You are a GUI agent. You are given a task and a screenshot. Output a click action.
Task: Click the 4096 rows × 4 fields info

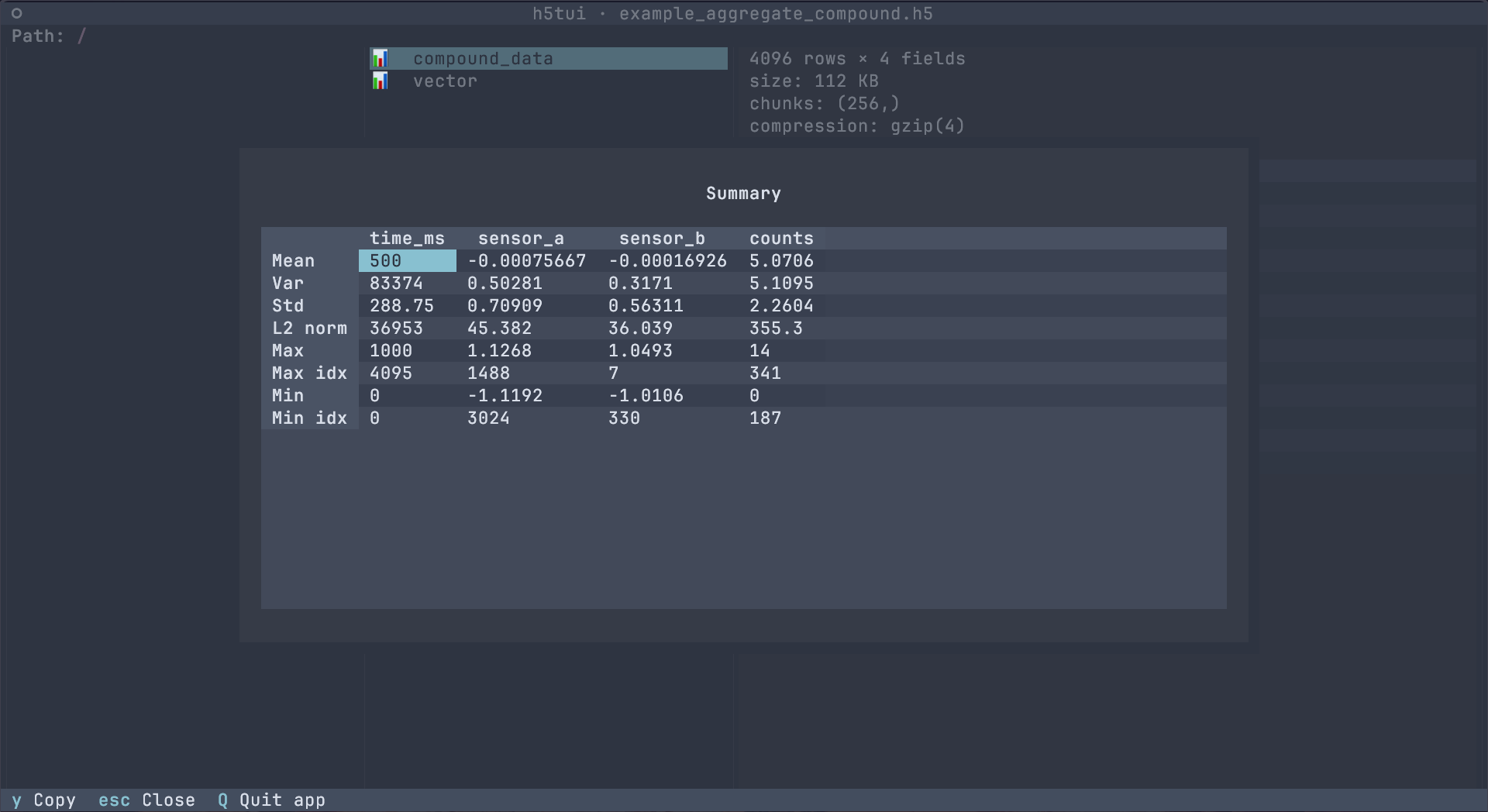point(857,59)
